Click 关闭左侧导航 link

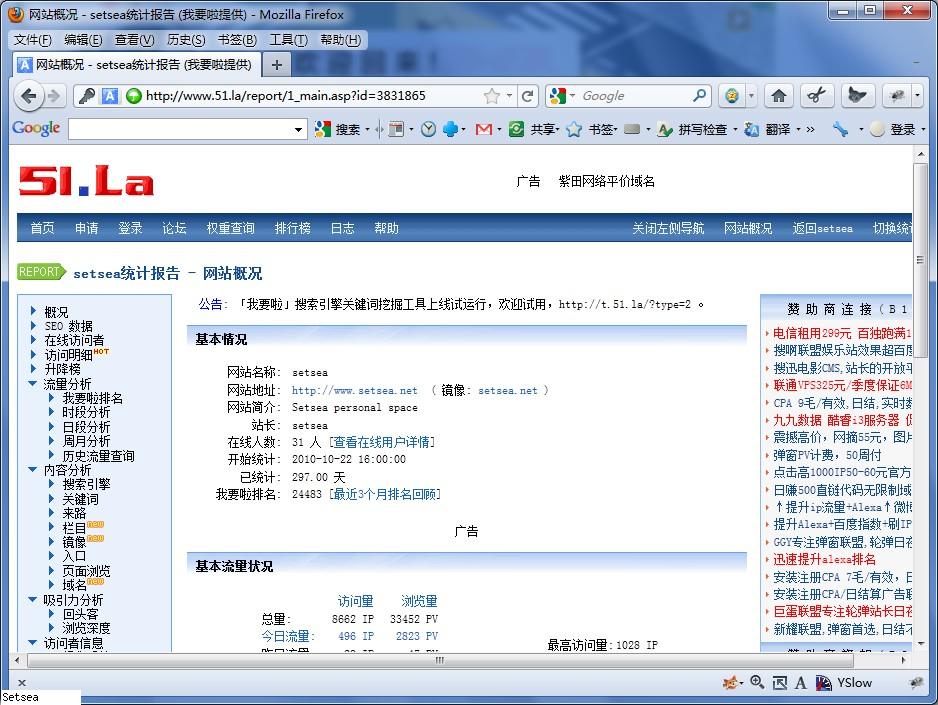pos(668,228)
